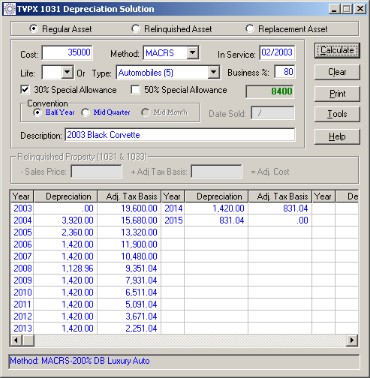Click the TVPX app icon in title bar

coord(9,9)
